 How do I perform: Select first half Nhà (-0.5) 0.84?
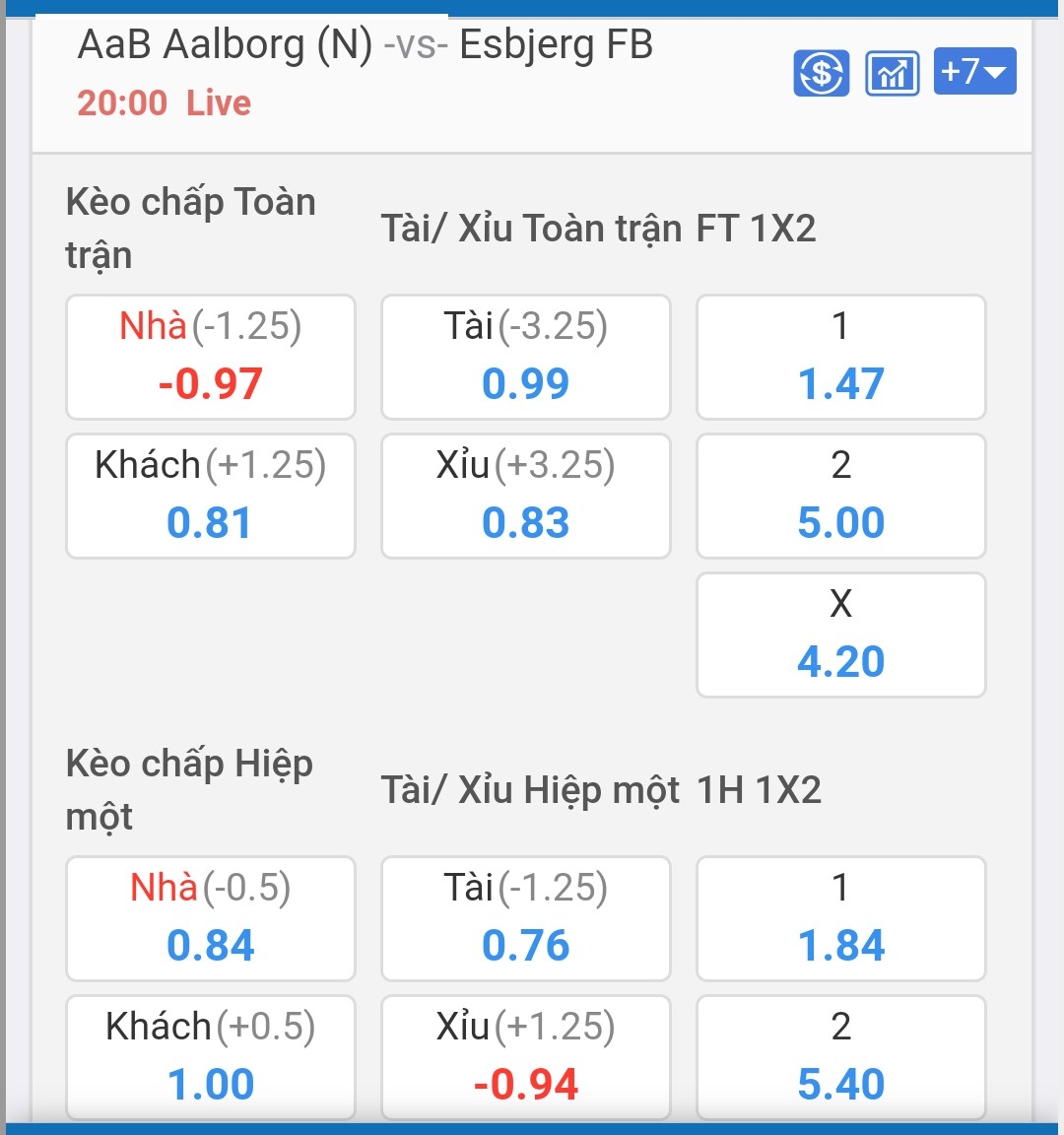211,918
